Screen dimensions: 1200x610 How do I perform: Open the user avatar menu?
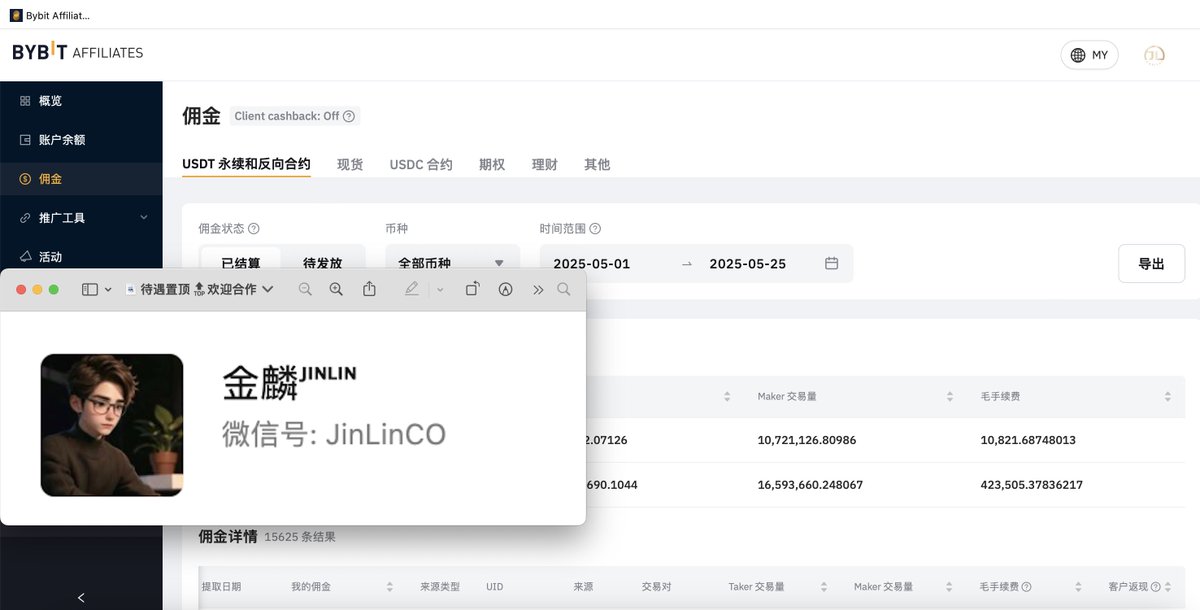1154,55
